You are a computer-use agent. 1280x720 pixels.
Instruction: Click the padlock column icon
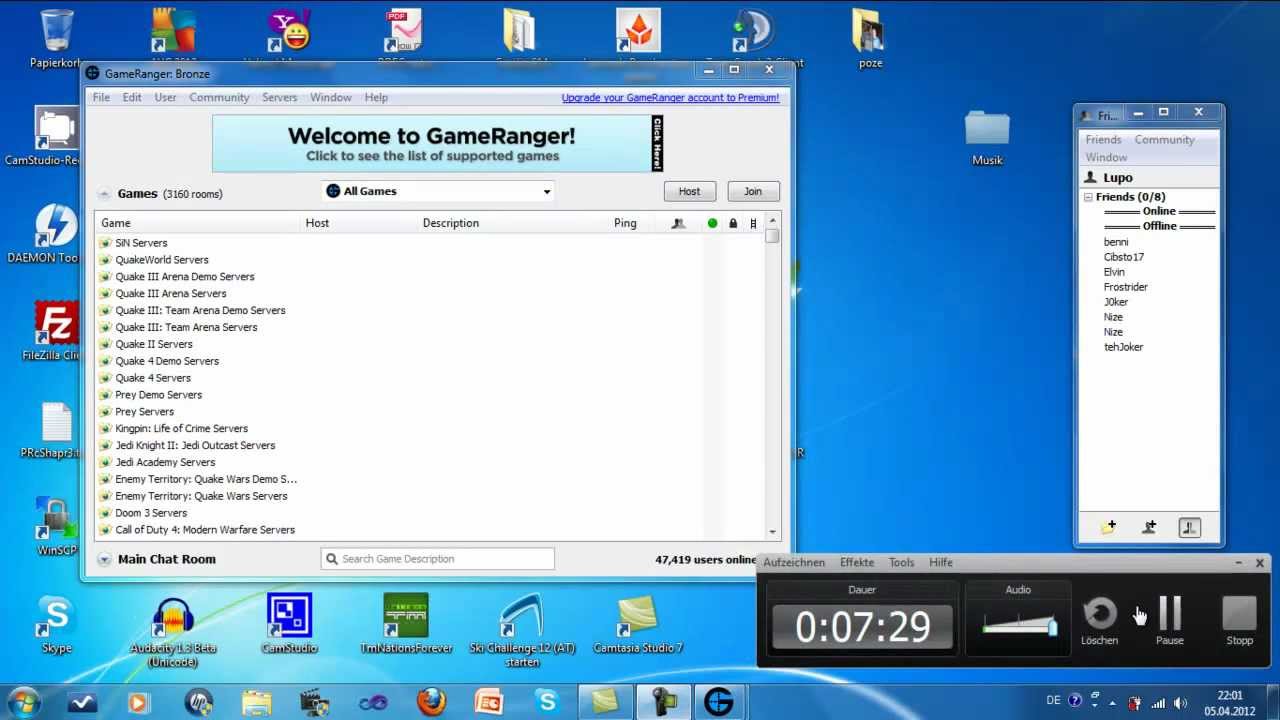(x=733, y=223)
